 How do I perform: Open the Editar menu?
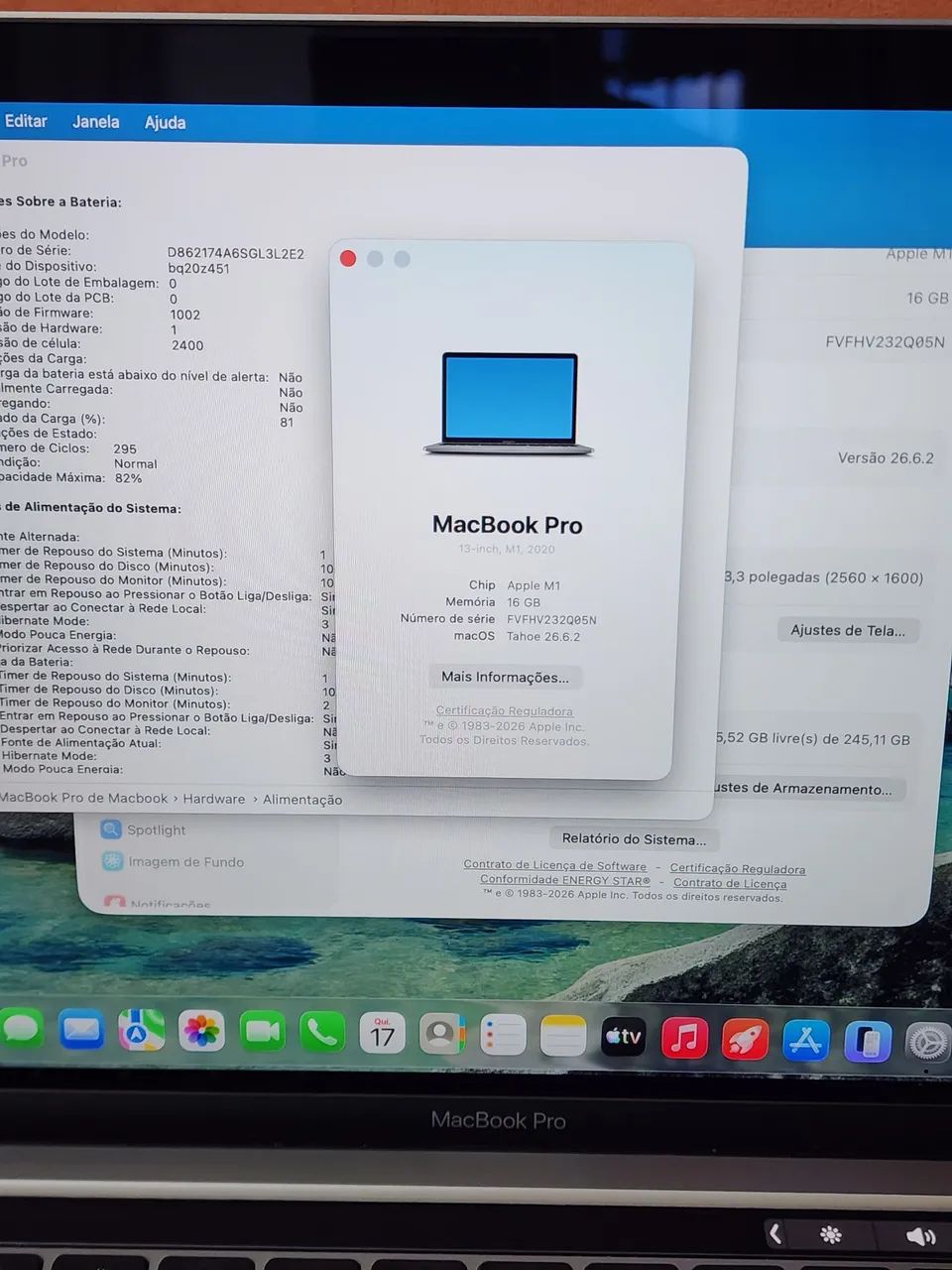pyautogui.click(x=26, y=120)
